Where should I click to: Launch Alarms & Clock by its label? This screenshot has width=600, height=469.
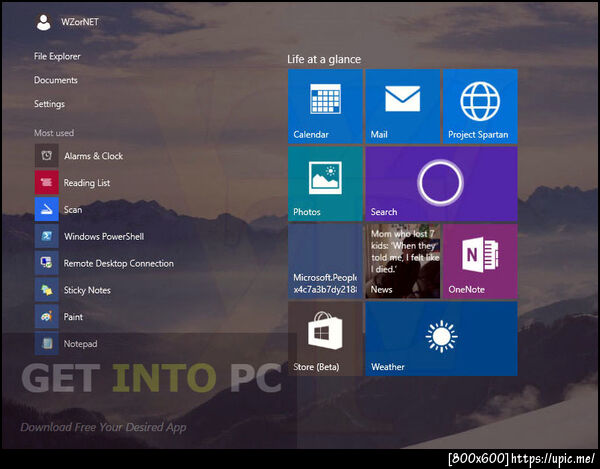point(93,156)
